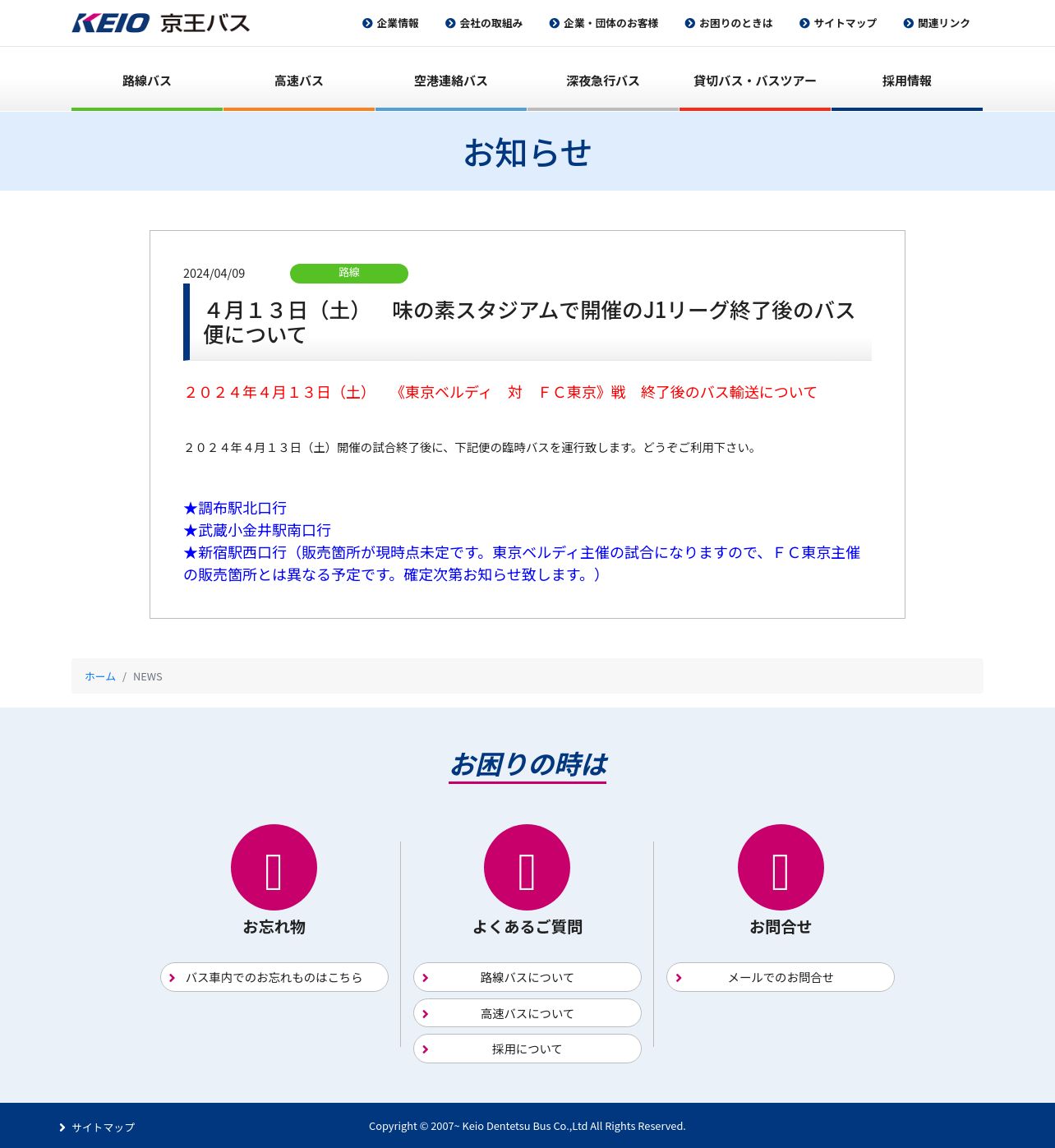The height and width of the screenshot is (1148, 1055).
Task: Click the 採用について FAQ button
Action: tap(527, 1049)
